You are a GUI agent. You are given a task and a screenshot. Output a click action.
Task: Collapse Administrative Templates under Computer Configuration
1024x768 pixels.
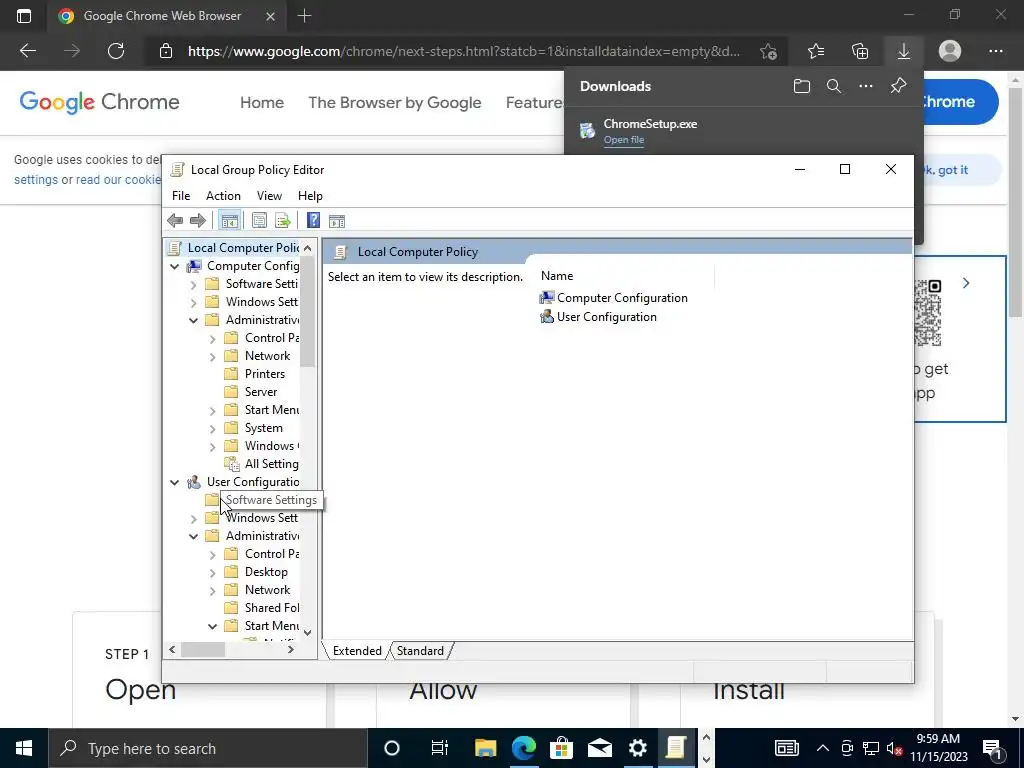tap(193, 321)
